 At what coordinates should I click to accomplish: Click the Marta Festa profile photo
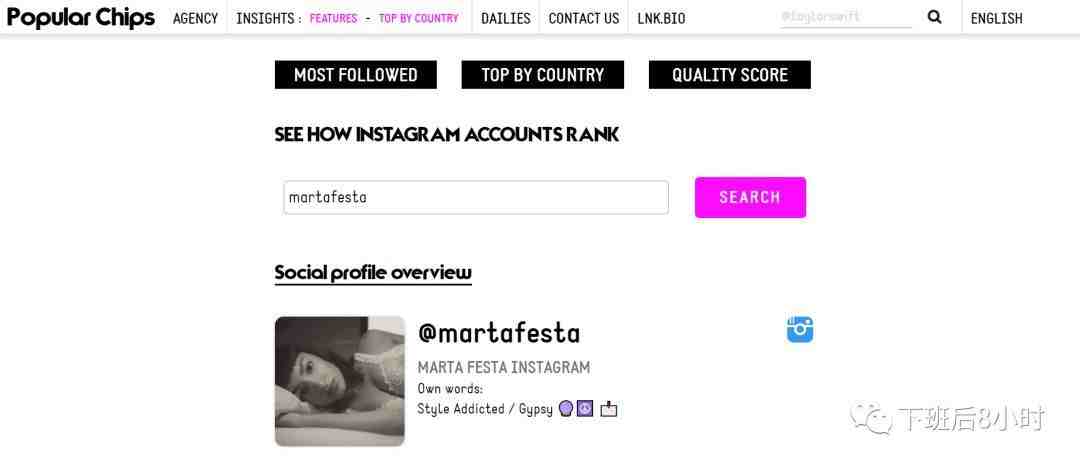coord(340,381)
